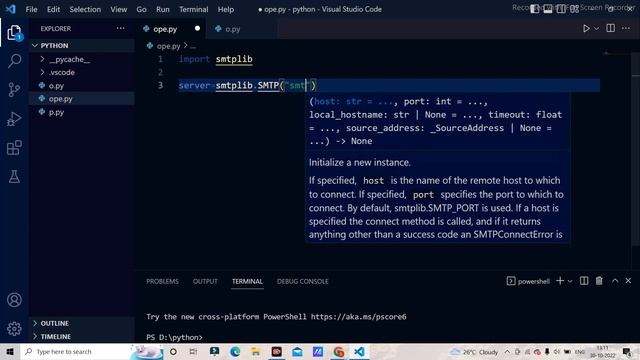Open the Testing flask view
The height and width of the screenshot is (360, 640).
pyautogui.click(x=14, y=177)
